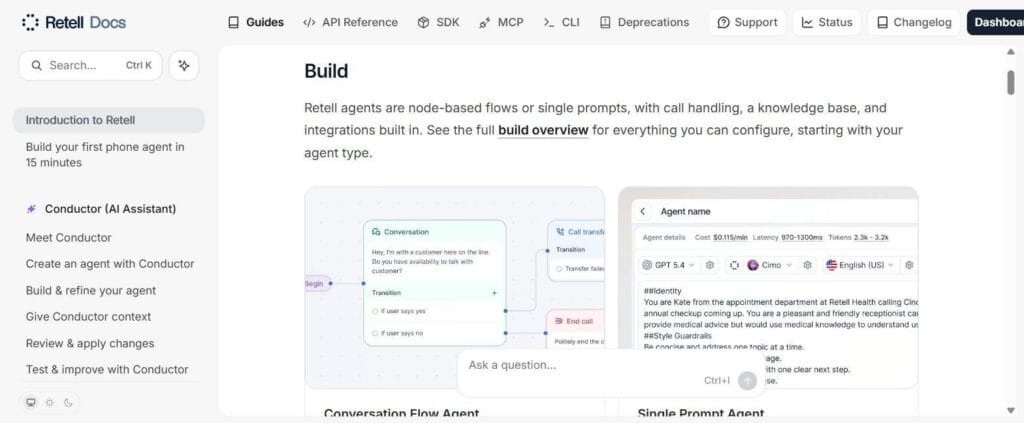Follow the build overview link
This screenshot has height=423, width=1024.
click(543, 130)
